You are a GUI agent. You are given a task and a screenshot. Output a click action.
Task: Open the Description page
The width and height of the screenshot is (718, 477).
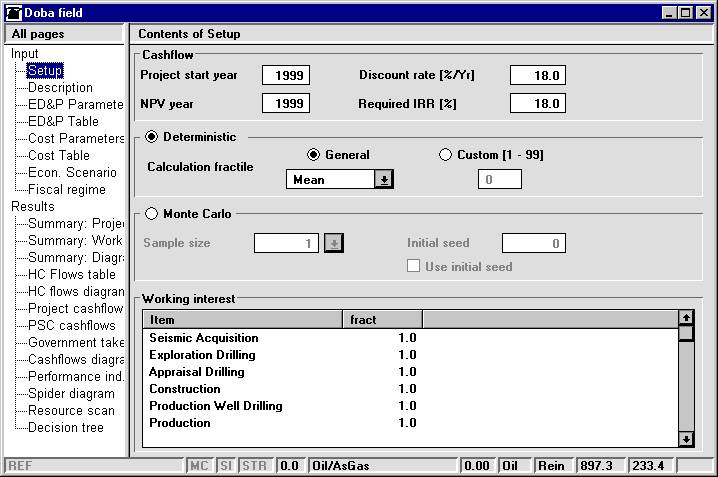coord(60,87)
